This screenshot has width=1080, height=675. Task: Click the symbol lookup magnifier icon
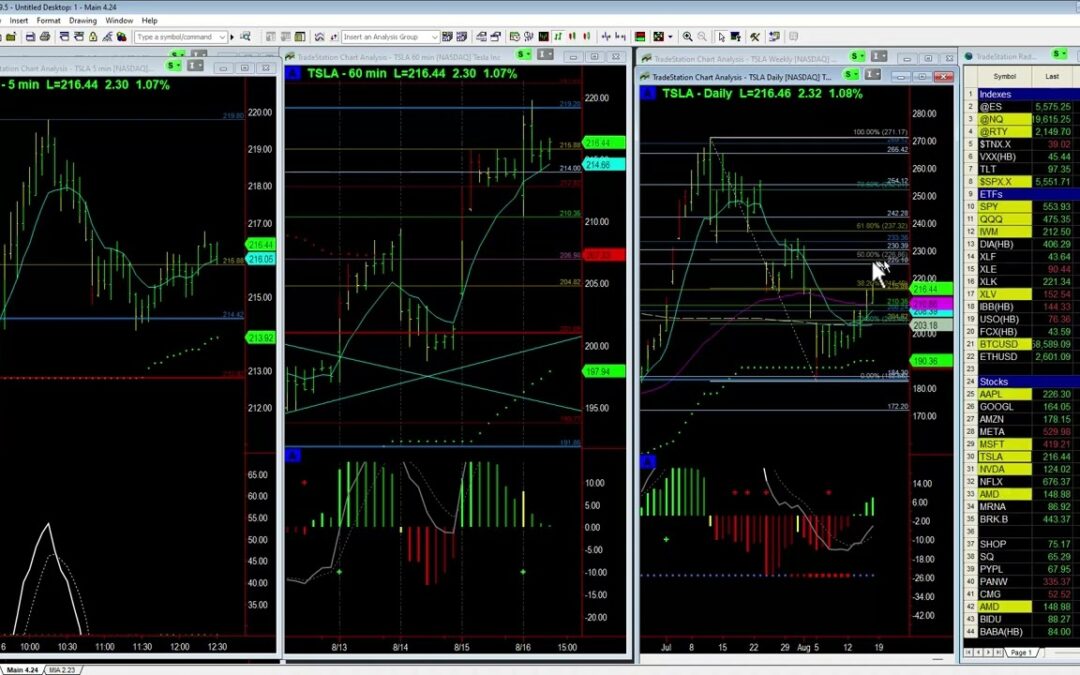click(x=245, y=37)
